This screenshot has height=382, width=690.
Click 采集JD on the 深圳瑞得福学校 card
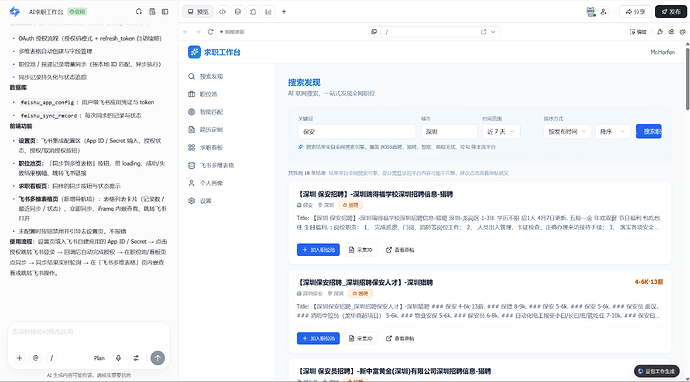(x=360, y=250)
